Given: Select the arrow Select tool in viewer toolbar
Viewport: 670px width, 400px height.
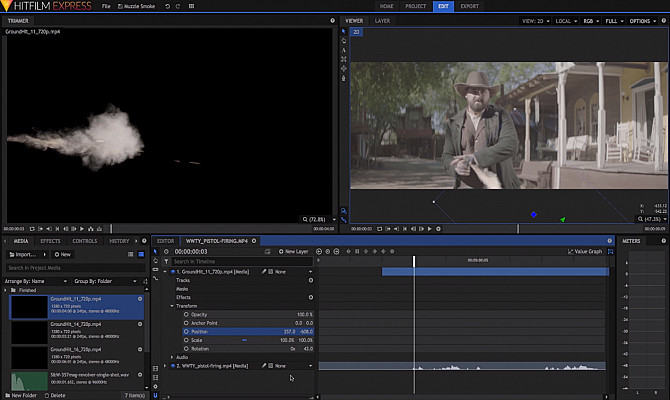Looking at the screenshot, I should [344, 31].
